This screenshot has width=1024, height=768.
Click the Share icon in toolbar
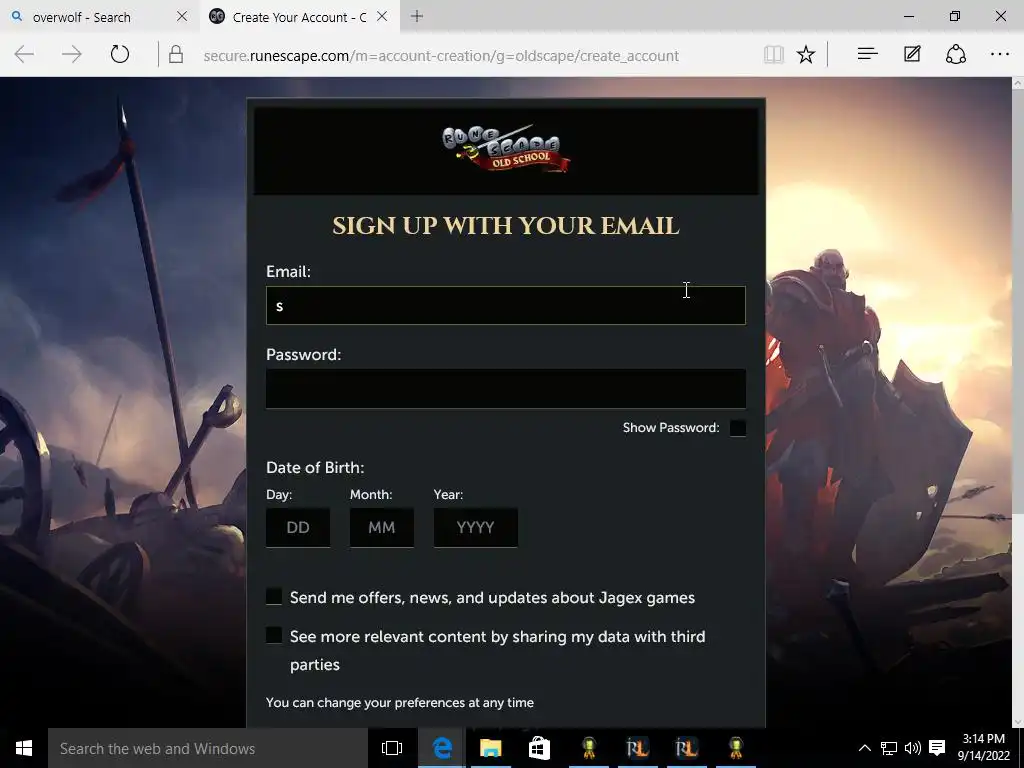(956, 54)
